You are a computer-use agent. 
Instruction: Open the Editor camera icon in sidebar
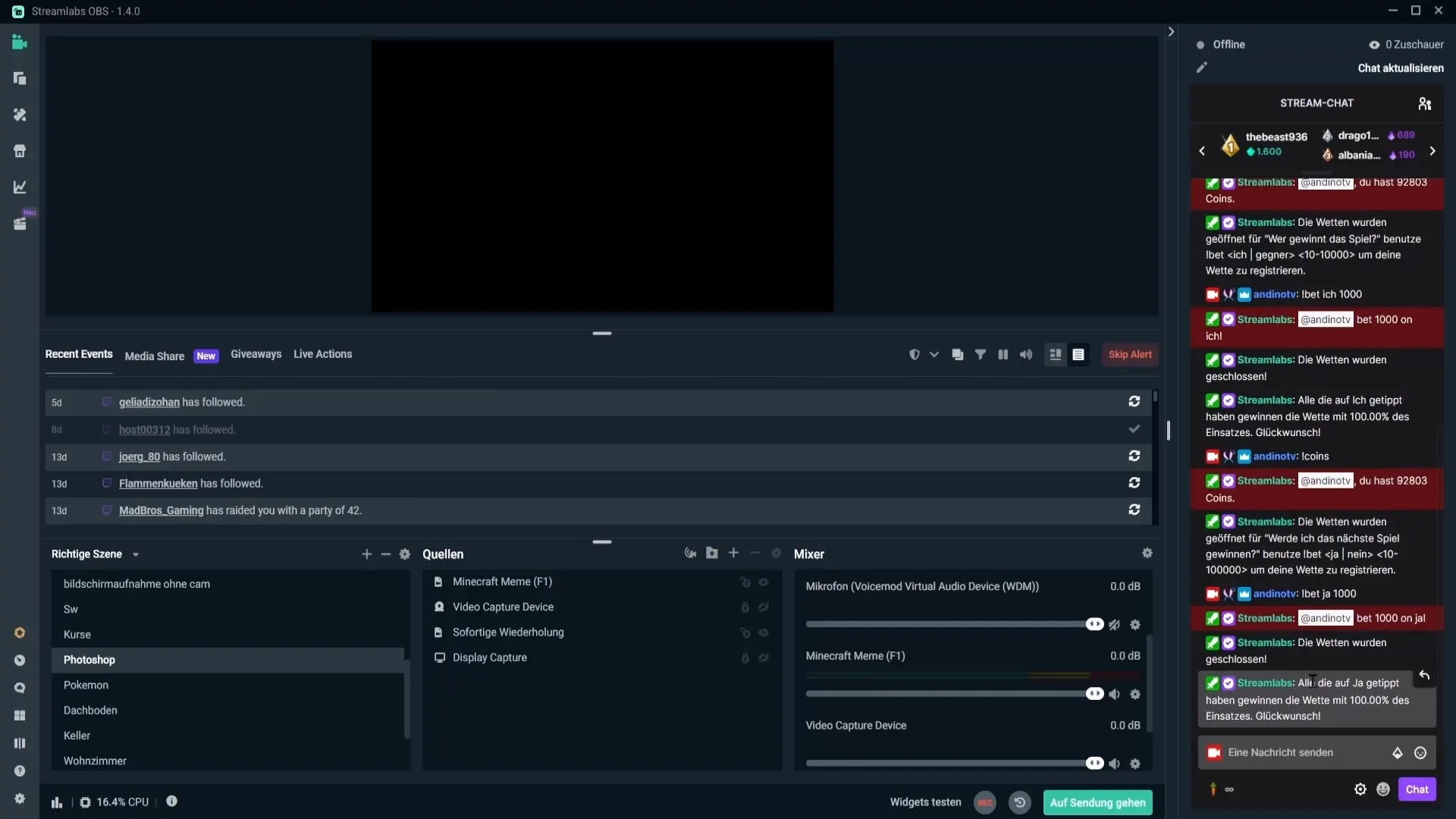(x=20, y=42)
